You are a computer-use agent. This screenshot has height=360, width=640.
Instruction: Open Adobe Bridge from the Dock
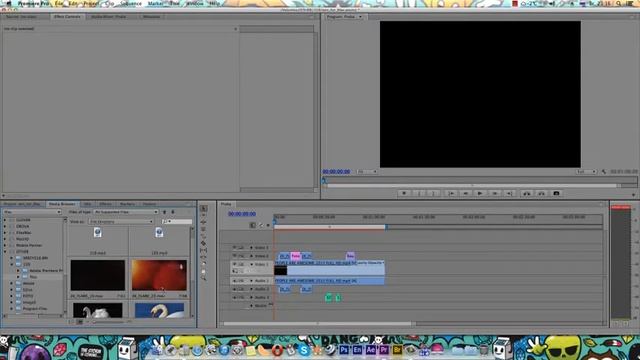[x=397, y=350]
